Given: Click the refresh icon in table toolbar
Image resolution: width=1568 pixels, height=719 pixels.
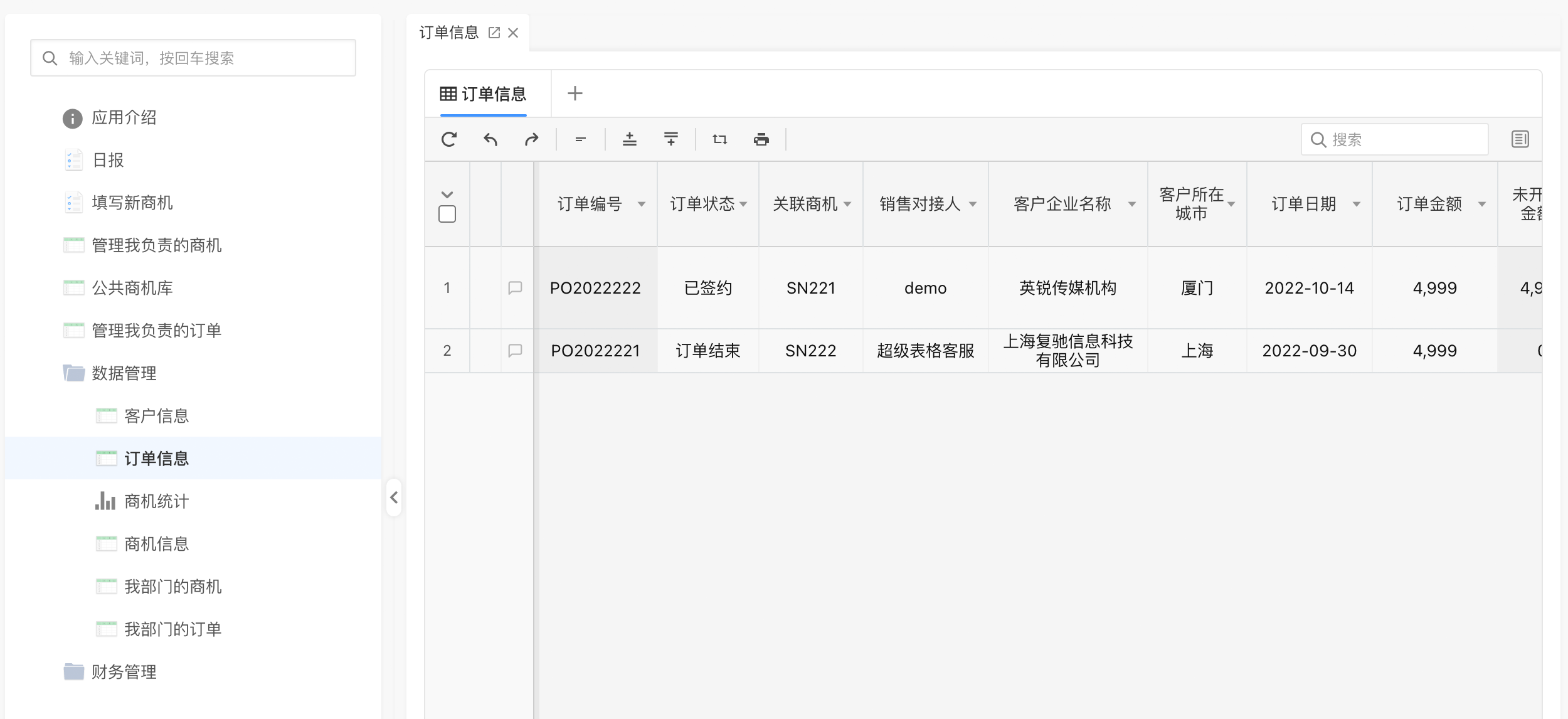Looking at the screenshot, I should pyautogui.click(x=449, y=139).
